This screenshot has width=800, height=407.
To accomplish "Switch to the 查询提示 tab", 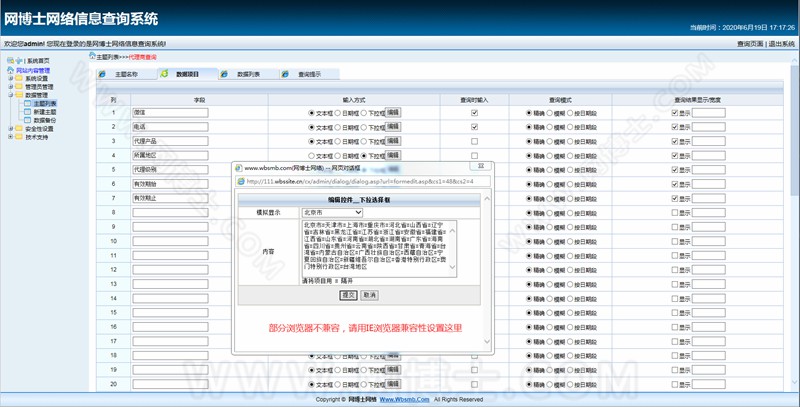I will pyautogui.click(x=309, y=74).
